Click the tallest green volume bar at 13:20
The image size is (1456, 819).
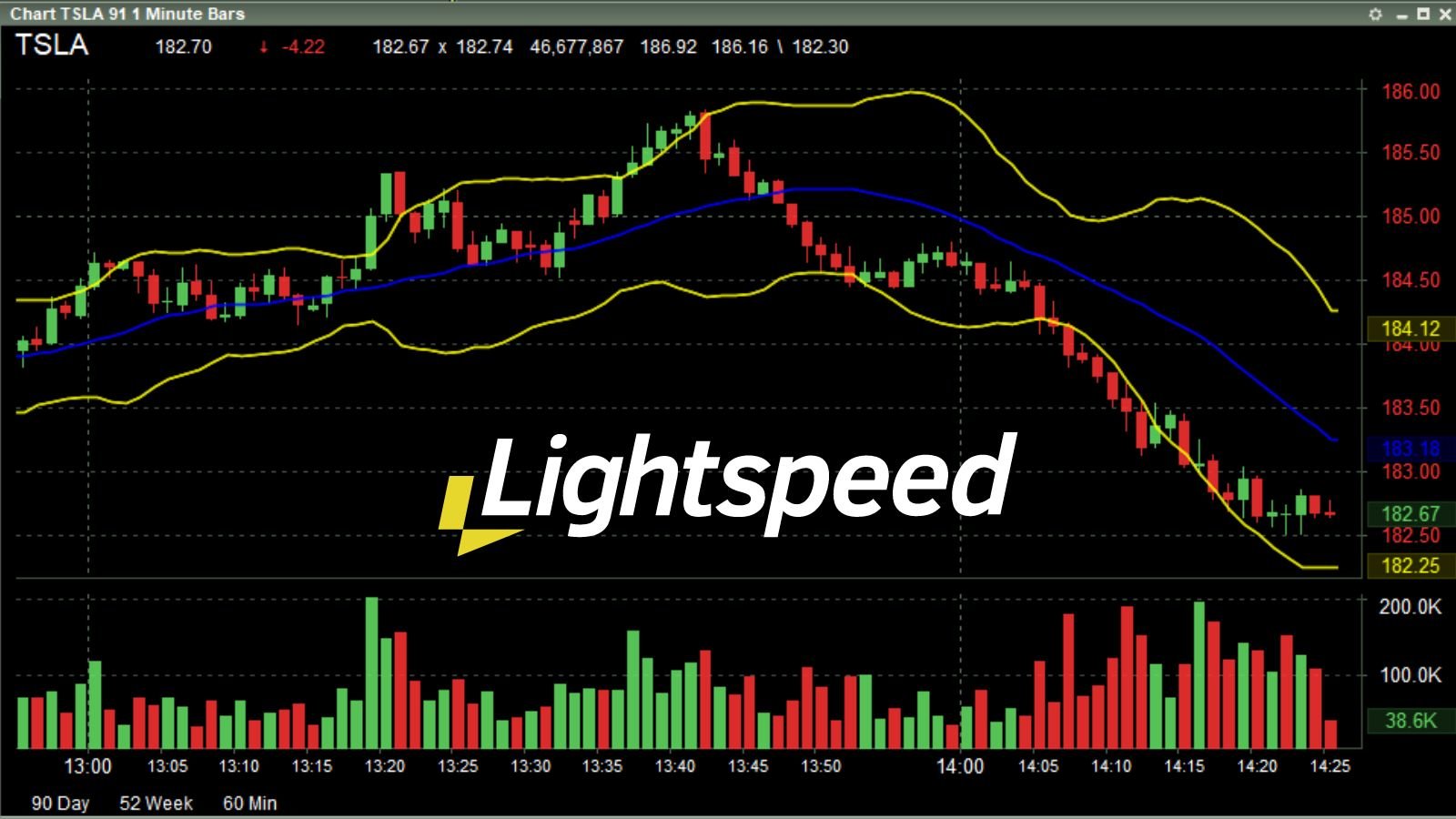coord(371,672)
